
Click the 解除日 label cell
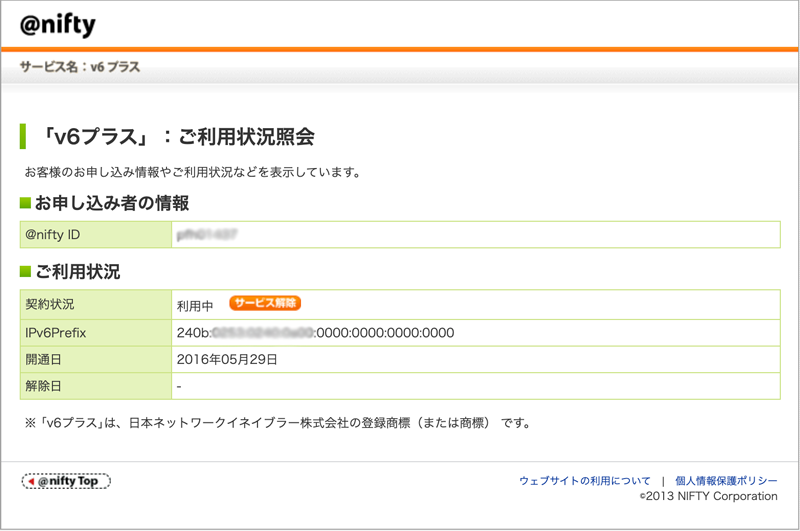point(96,386)
